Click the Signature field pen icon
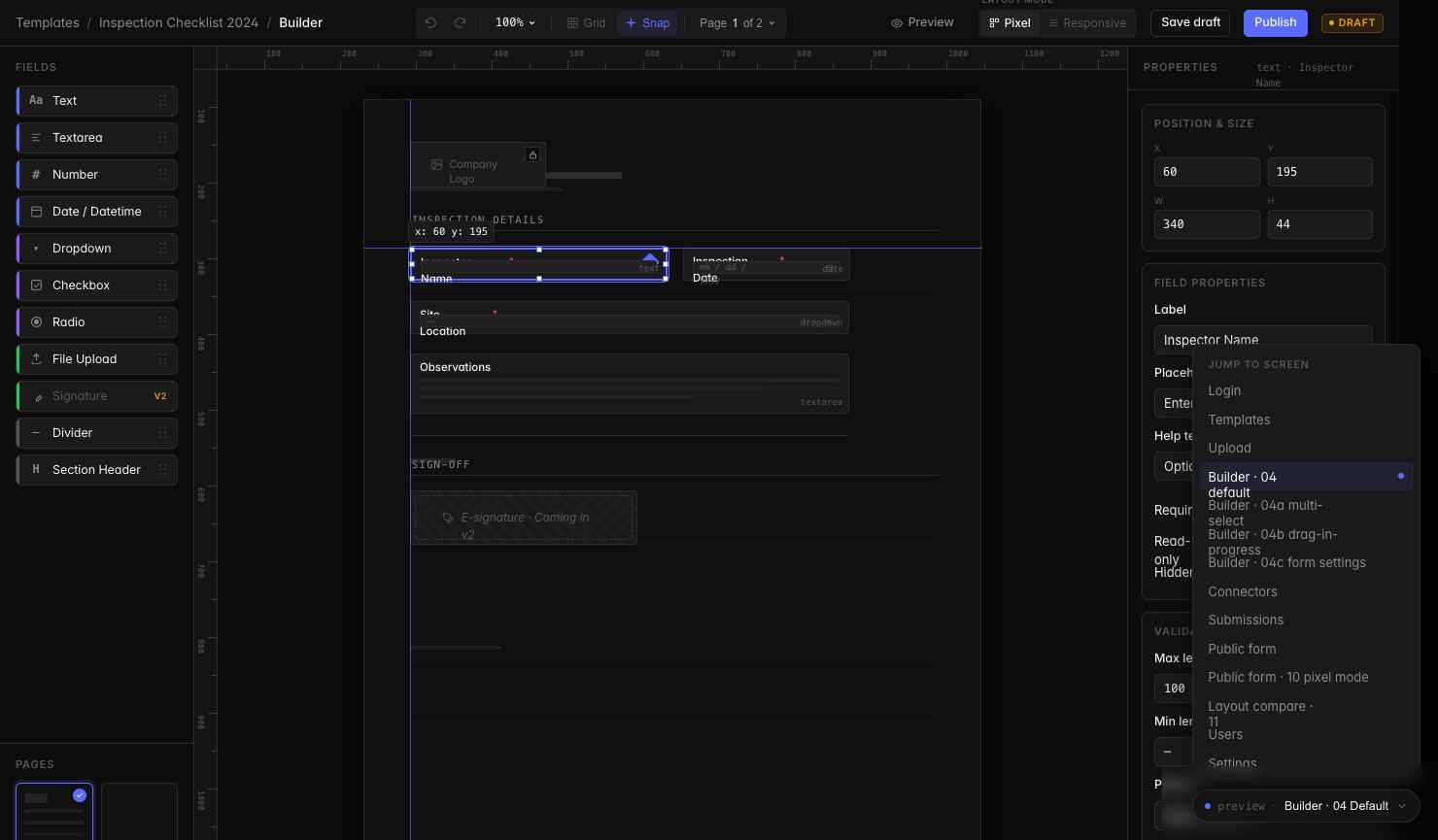 pyautogui.click(x=38, y=396)
